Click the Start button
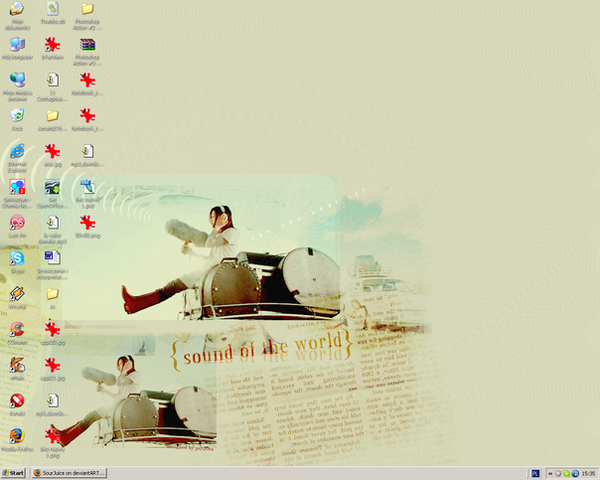This screenshot has height=480, width=600. (x=13, y=473)
